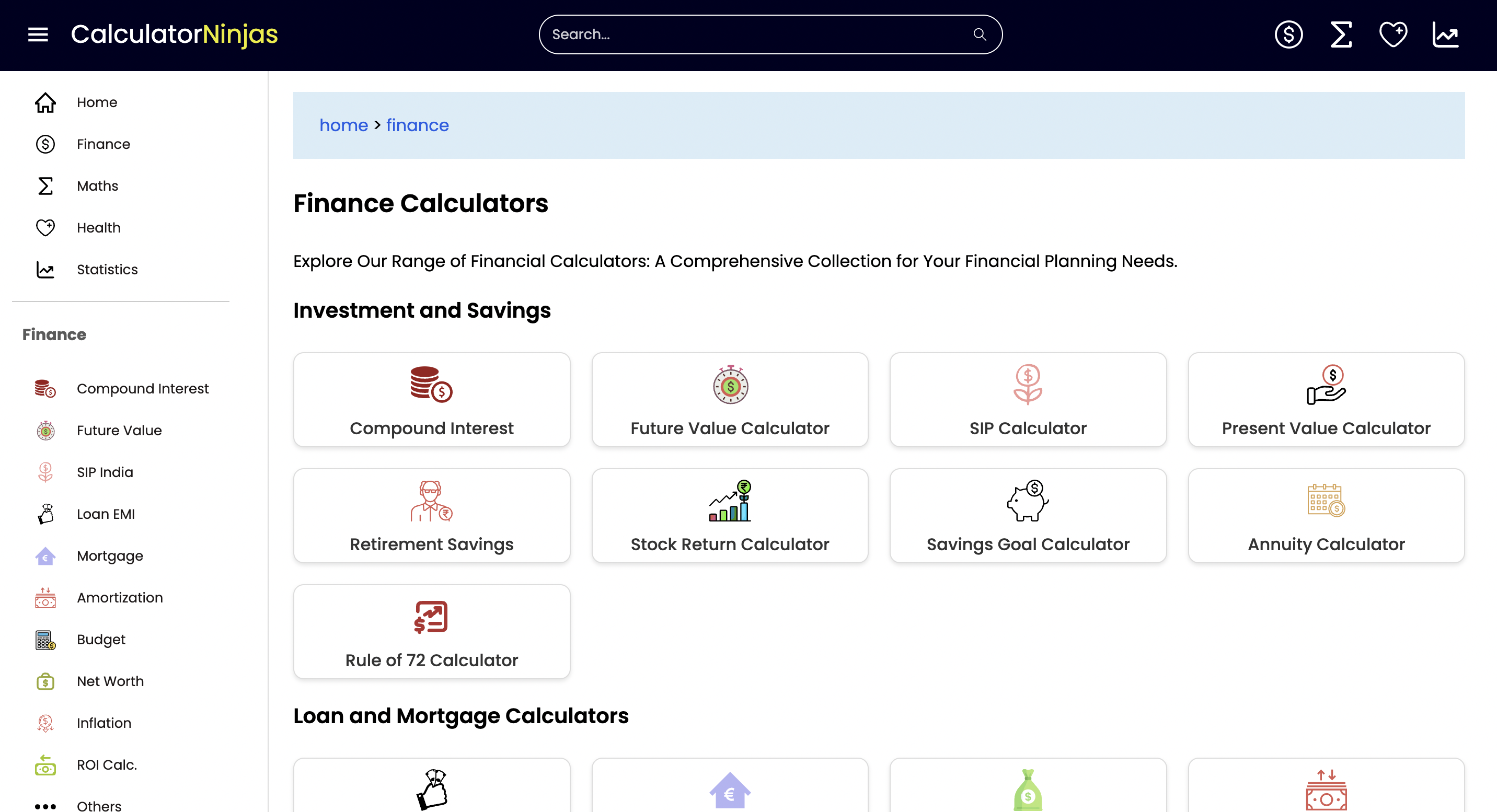1497x812 pixels.
Task: Open the Savings Goal Calculator card
Action: point(1028,516)
